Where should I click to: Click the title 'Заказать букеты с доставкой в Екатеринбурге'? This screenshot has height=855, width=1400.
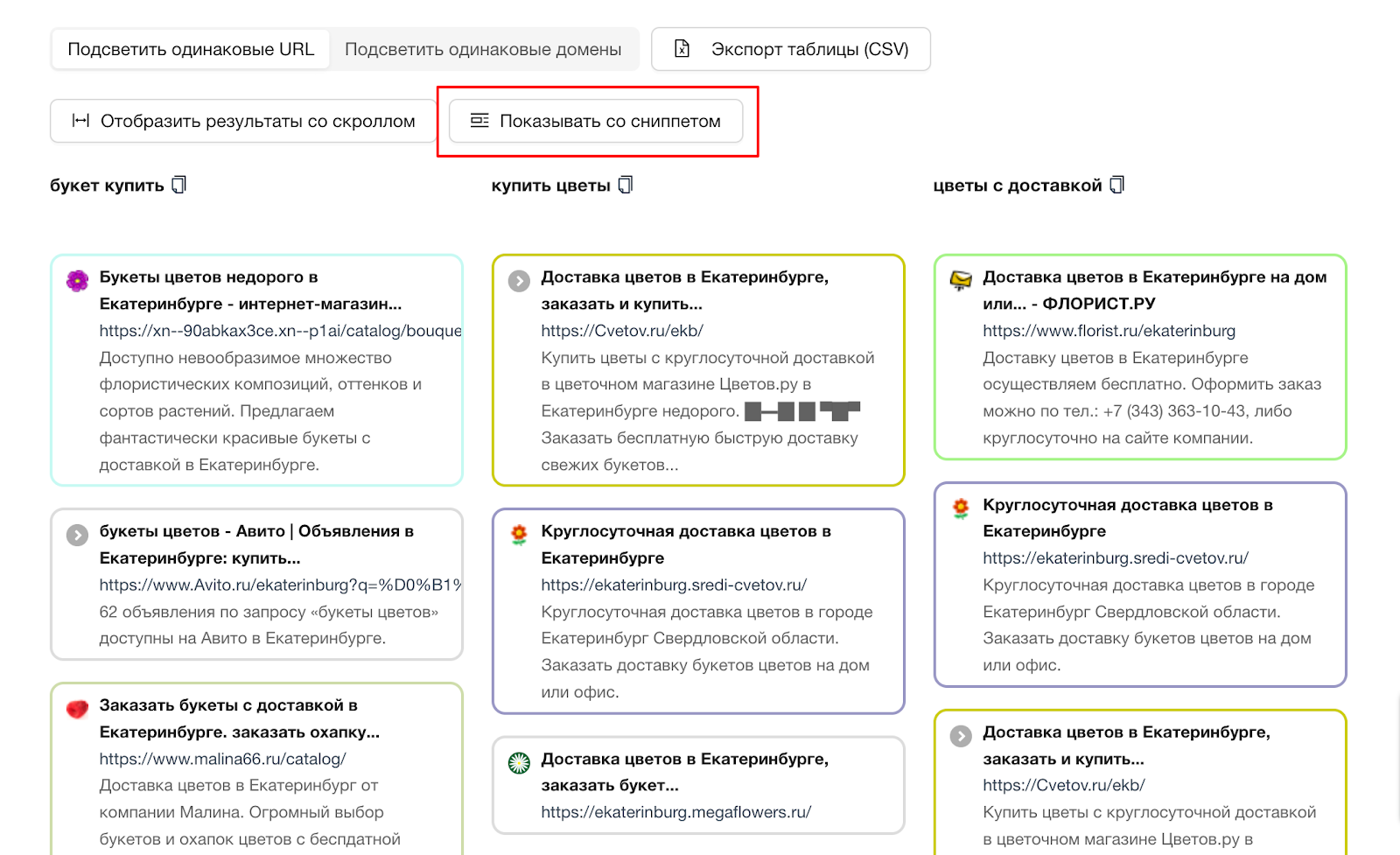point(239,718)
